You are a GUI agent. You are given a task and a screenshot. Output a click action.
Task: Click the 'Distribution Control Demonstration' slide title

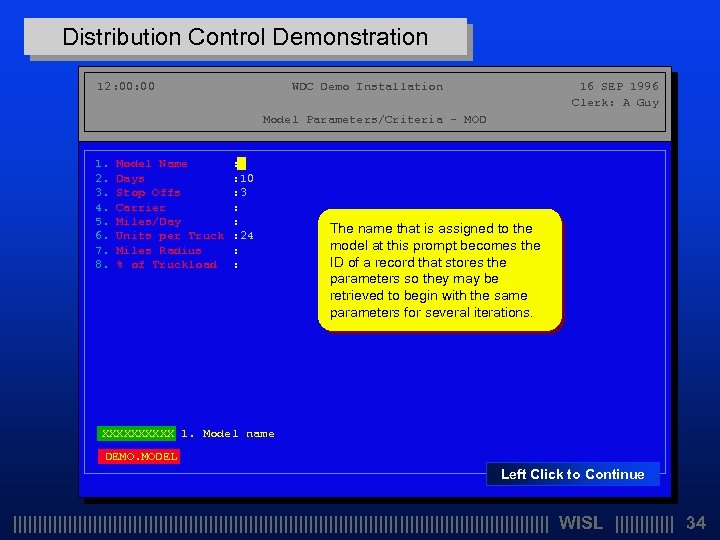(x=245, y=37)
